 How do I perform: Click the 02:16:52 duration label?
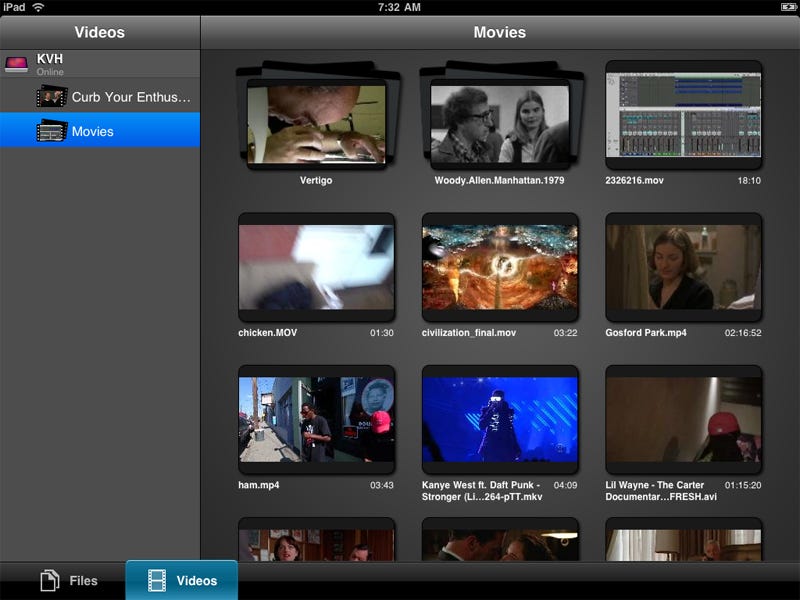click(743, 333)
